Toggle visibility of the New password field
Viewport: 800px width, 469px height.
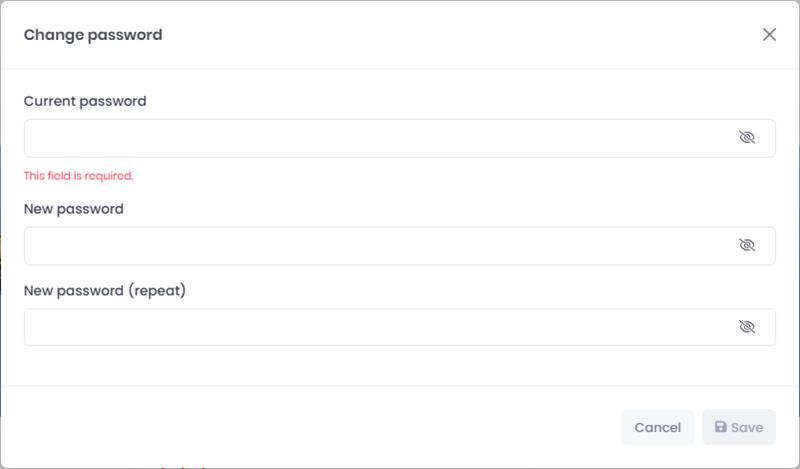tap(747, 245)
